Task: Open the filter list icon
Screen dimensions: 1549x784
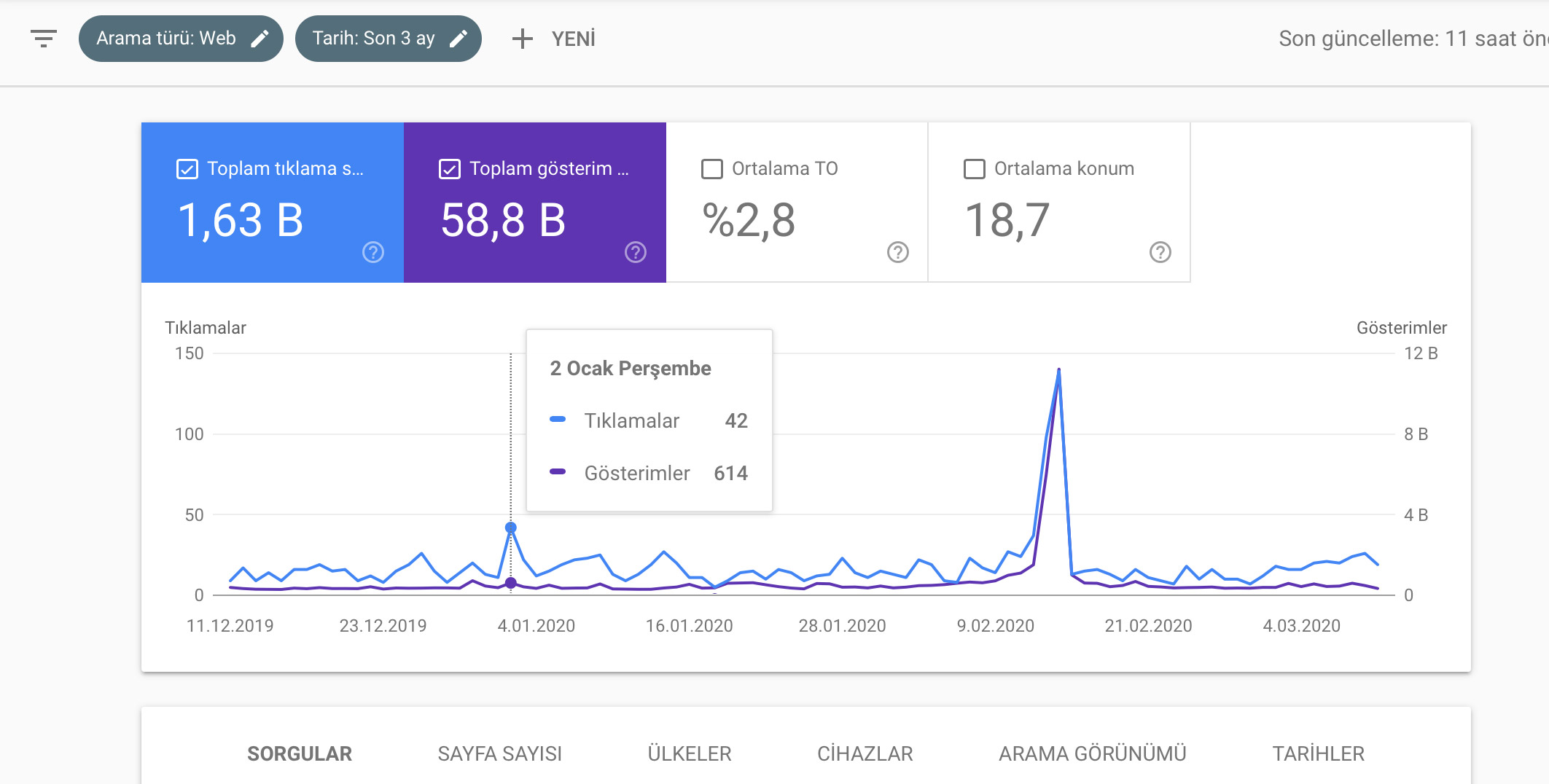Action: tap(44, 39)
